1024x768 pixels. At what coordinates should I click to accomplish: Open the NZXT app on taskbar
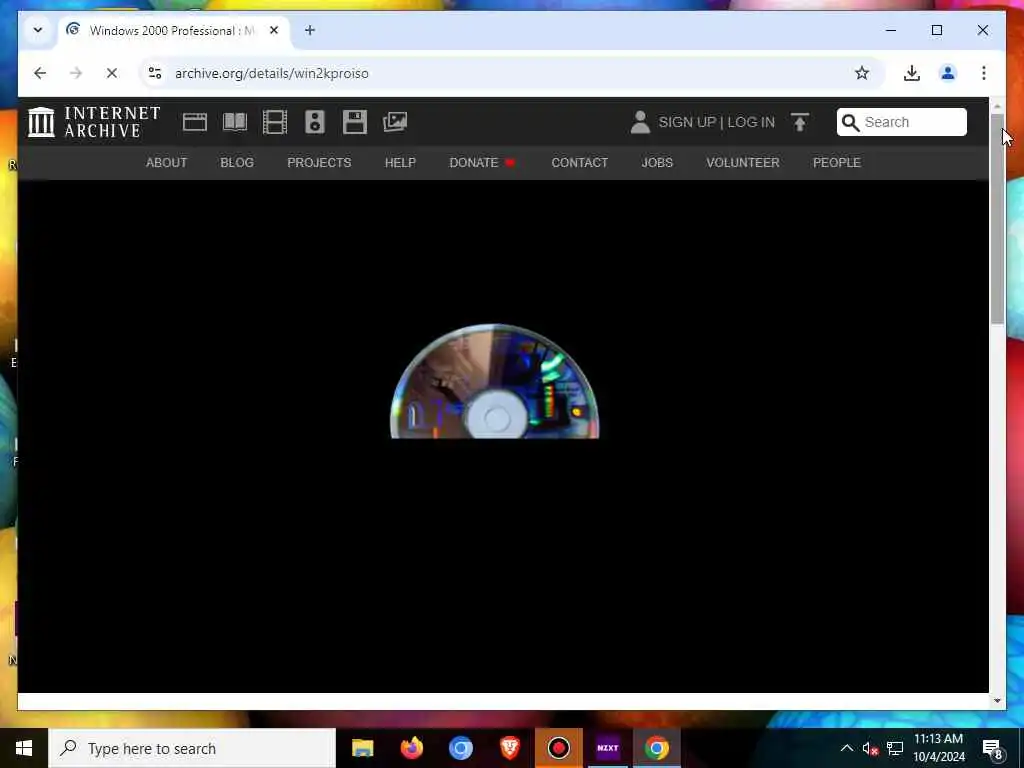pos(608,748)
